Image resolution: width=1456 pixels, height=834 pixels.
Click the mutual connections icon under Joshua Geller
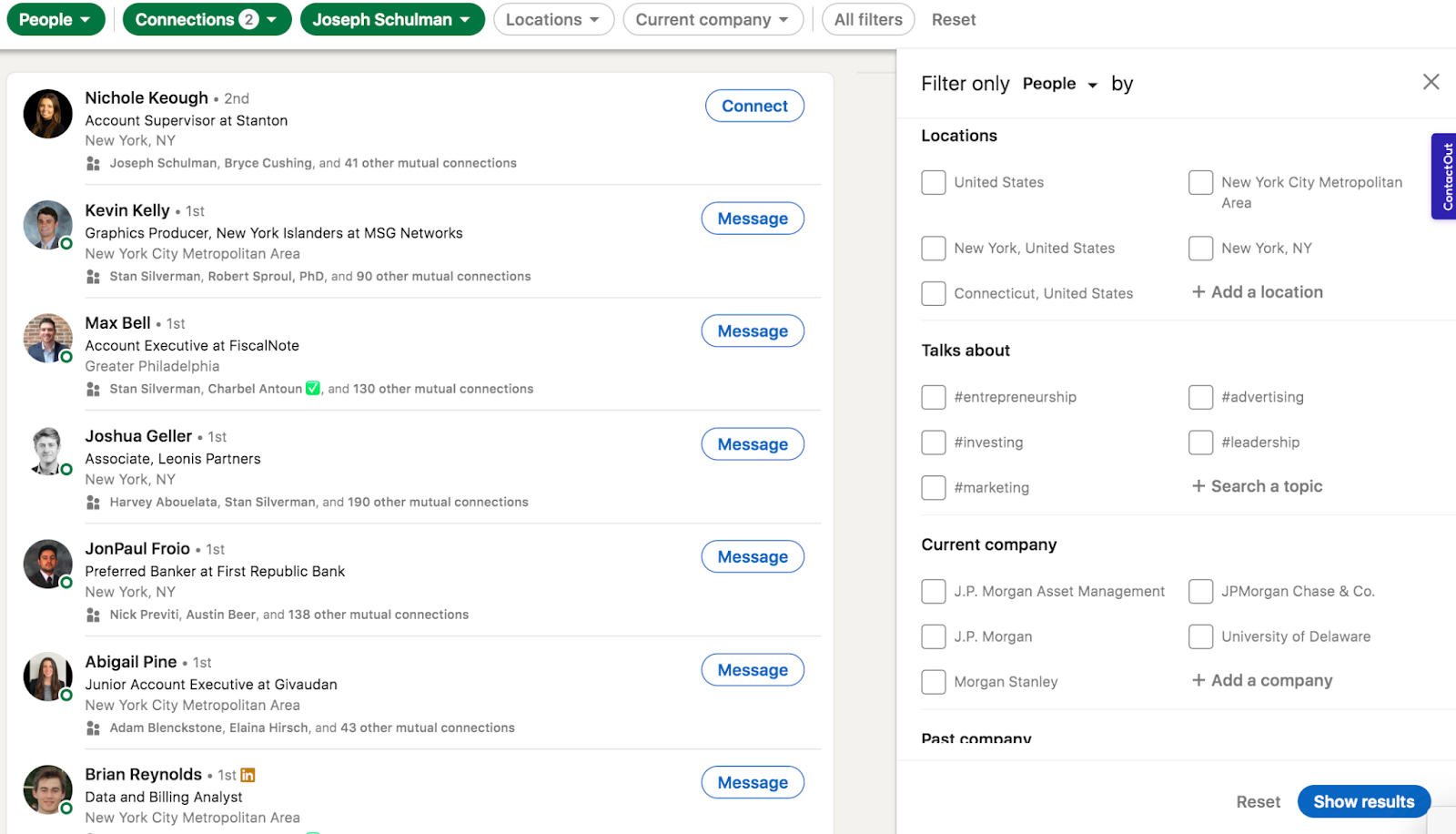tap(92, 502)
